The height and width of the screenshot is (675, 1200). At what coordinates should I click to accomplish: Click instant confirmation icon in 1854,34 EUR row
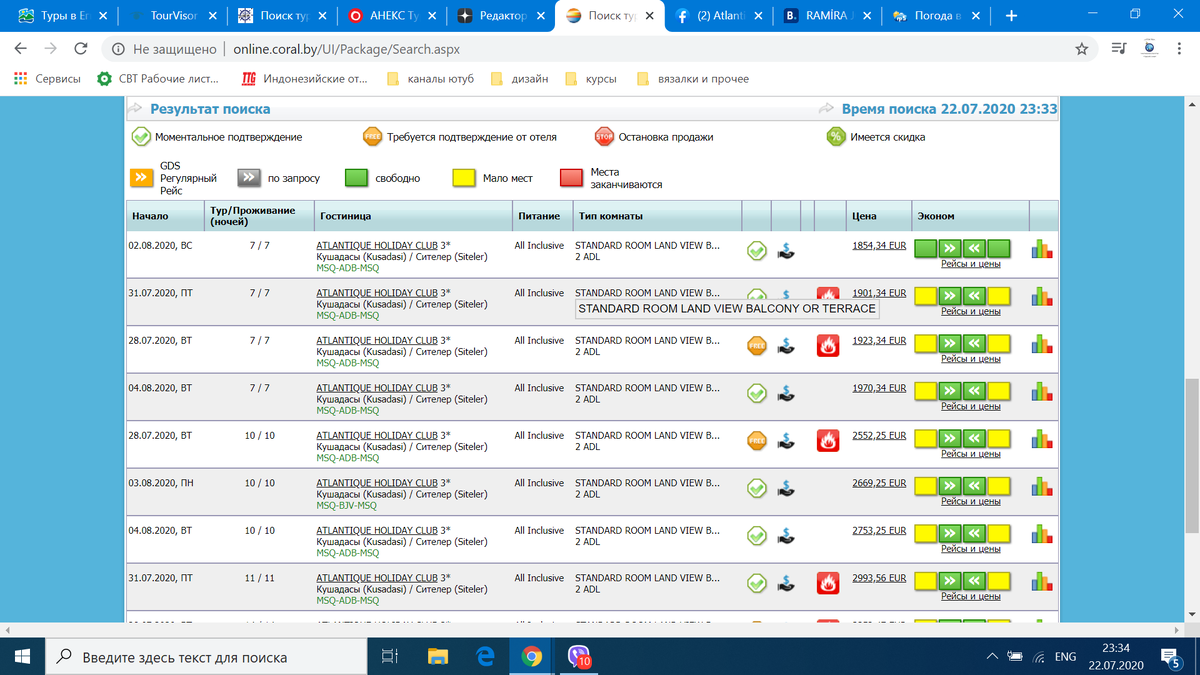(x=758, y=252)
